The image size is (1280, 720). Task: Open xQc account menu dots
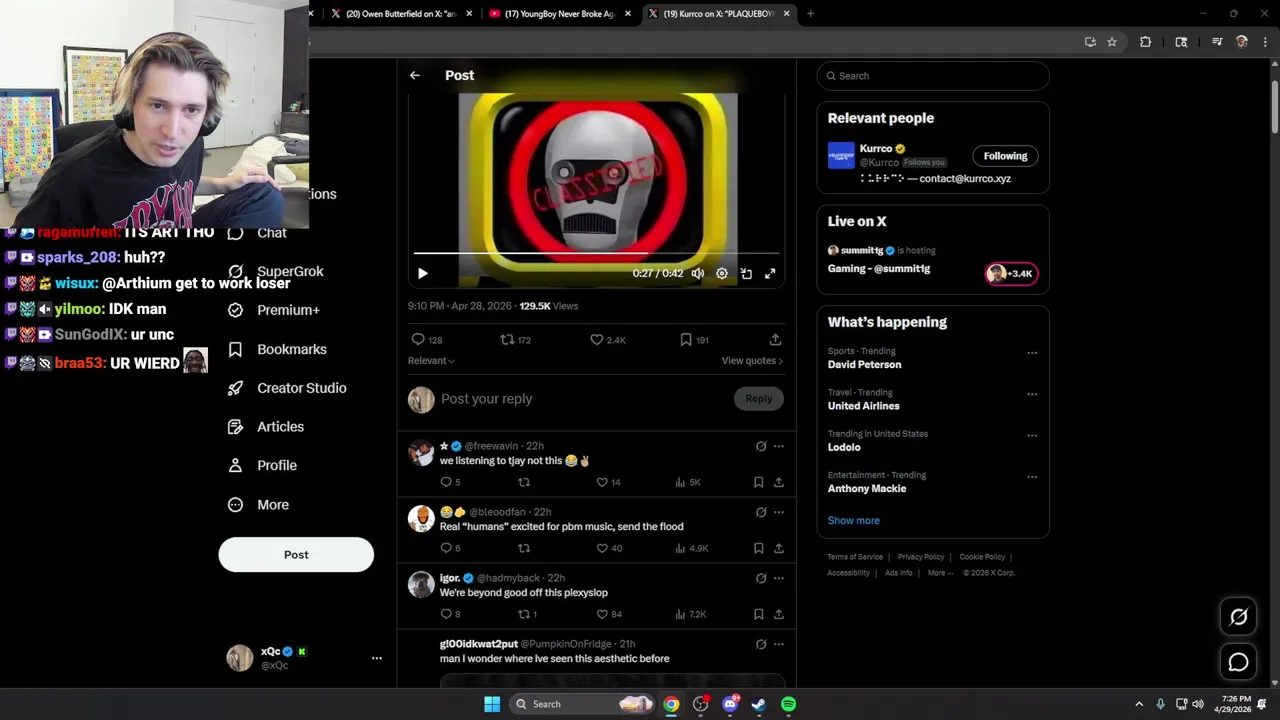click(377, 658)
